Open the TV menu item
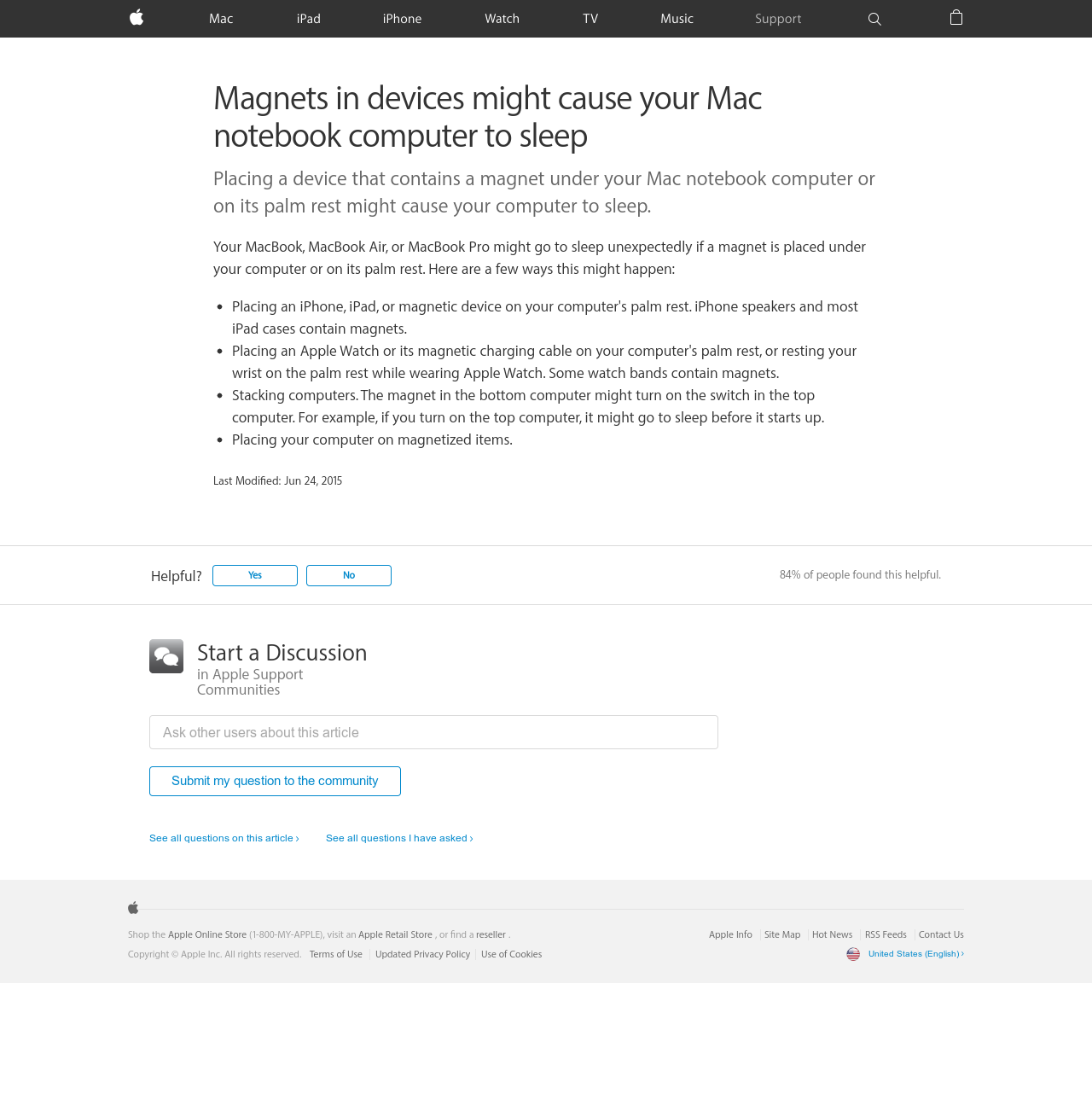 pos(590,19)
